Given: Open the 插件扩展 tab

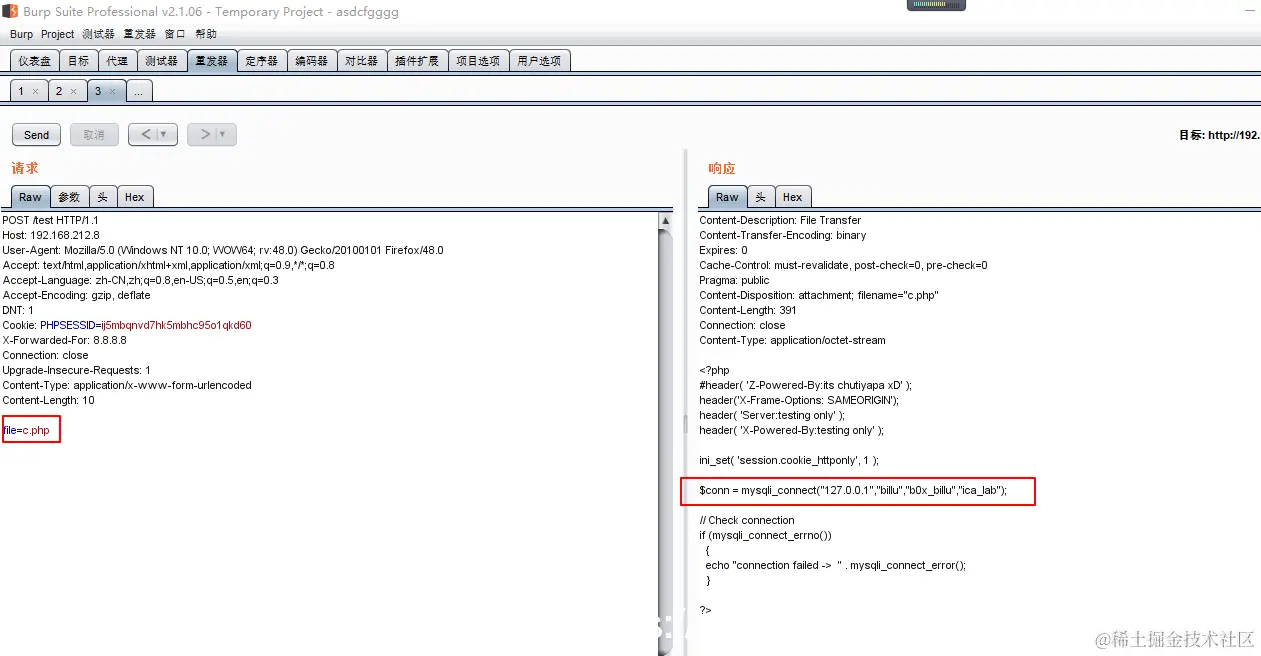Looking at the screenshot, I should pyautogui.click(x=417, y=61).
